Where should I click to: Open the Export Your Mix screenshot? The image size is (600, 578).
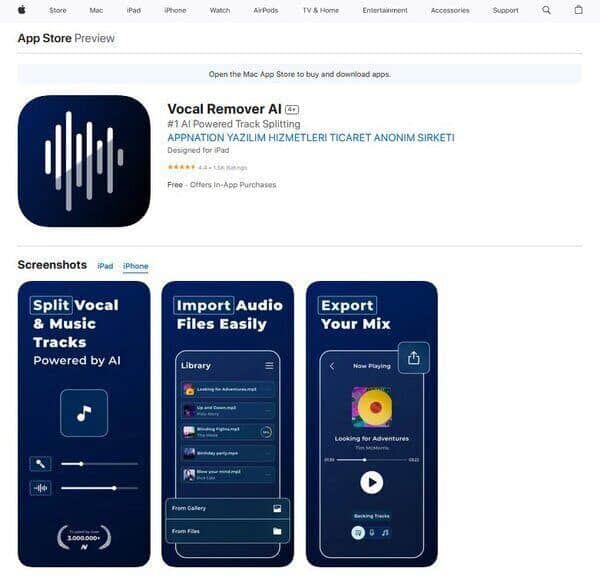pyautogui.click(x=372, y=424)
